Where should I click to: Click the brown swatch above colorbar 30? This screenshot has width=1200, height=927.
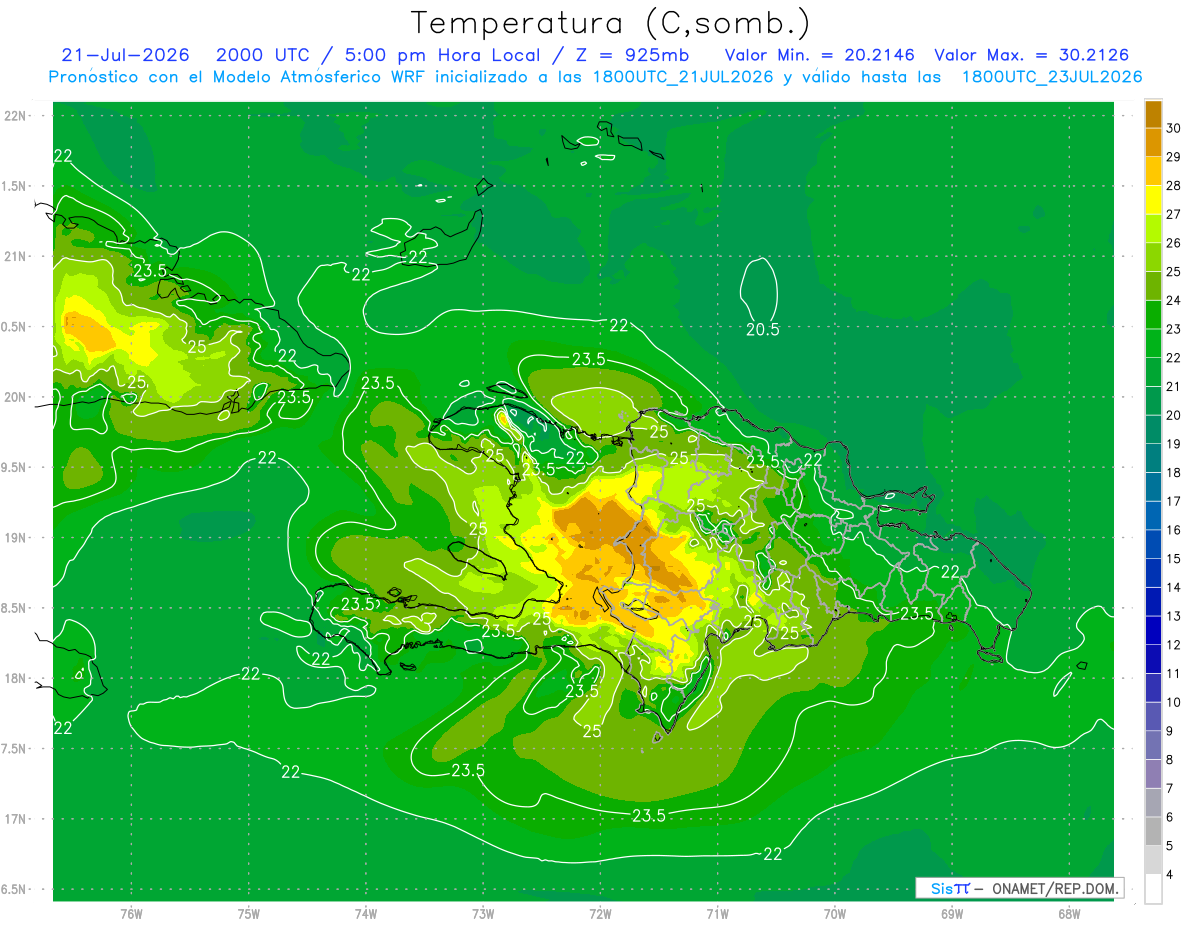[x=1153, y=115]
